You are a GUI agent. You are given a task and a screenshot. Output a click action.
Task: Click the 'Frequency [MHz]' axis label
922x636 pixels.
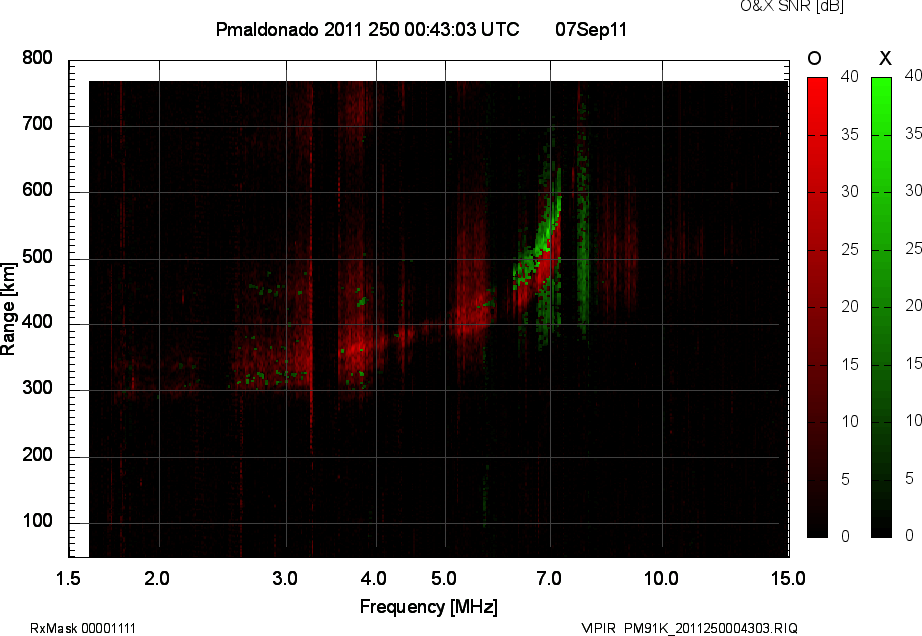coord(429,607)
